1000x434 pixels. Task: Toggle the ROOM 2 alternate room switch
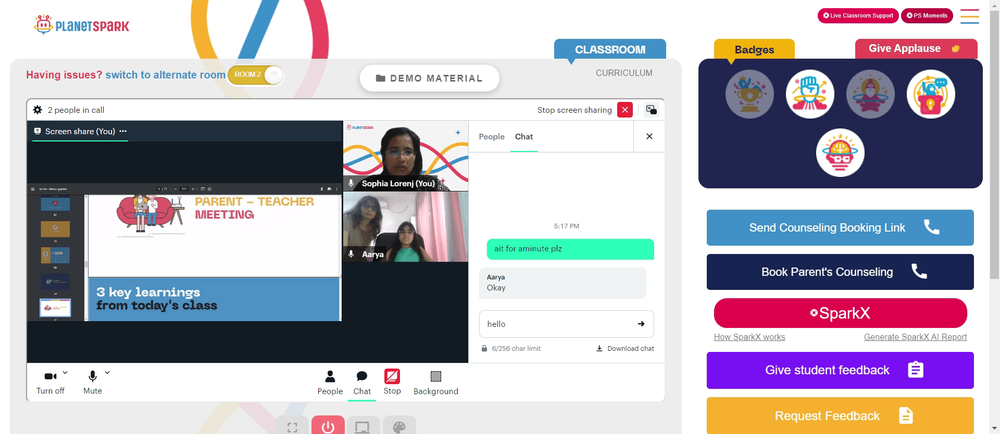pyautogui.click(x=255, y=75)
